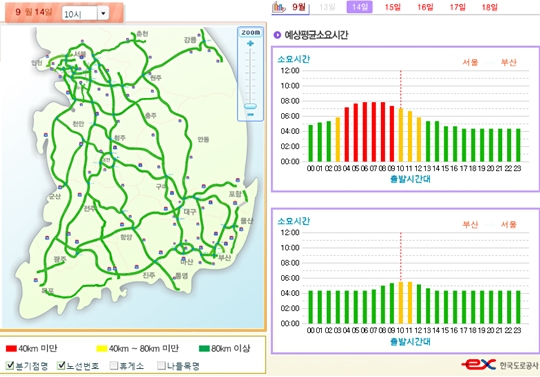Click the yellow 40km~80km 미만 legend swatch
The width and height of the screenshot is (540, 377).
102,349
